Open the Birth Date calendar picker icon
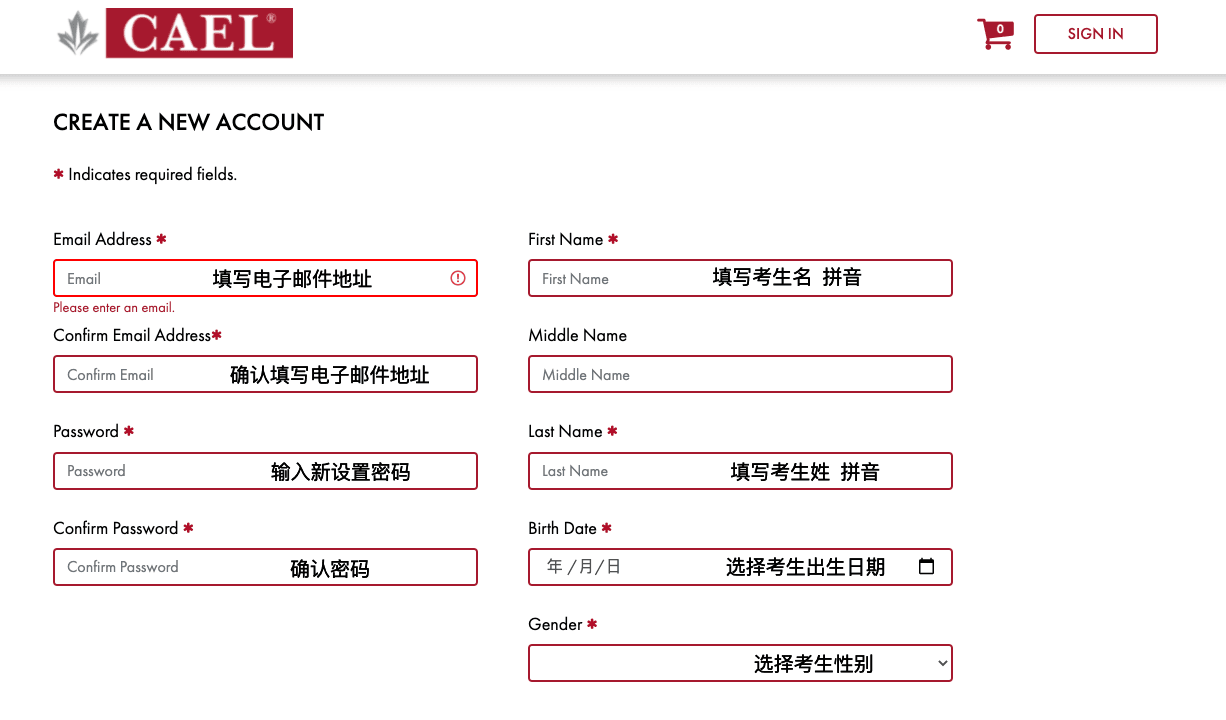Screen dimensions: 1226x720 coord(926,566)
